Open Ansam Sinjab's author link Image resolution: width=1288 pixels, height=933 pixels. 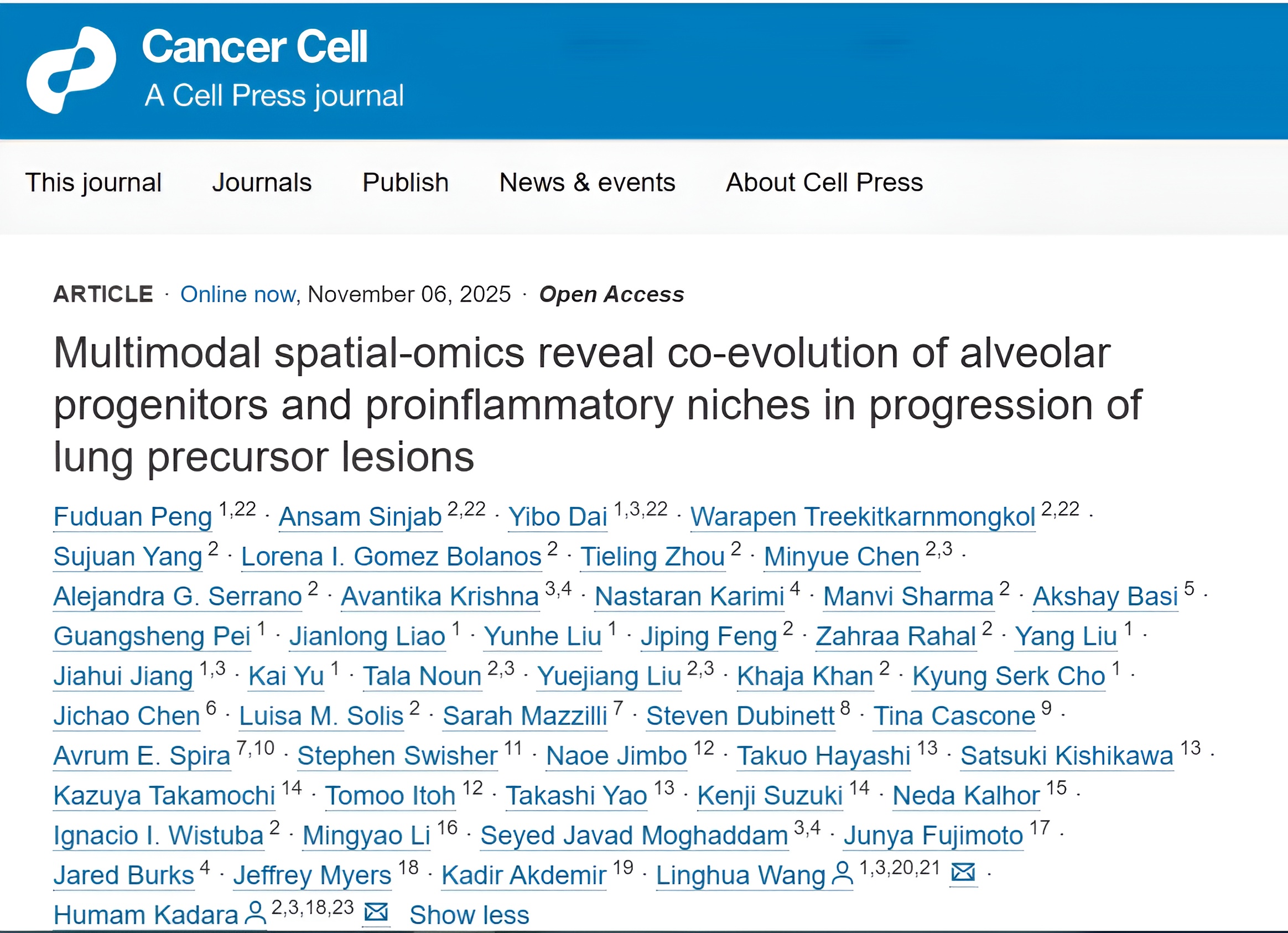click(x=360, y=517)
